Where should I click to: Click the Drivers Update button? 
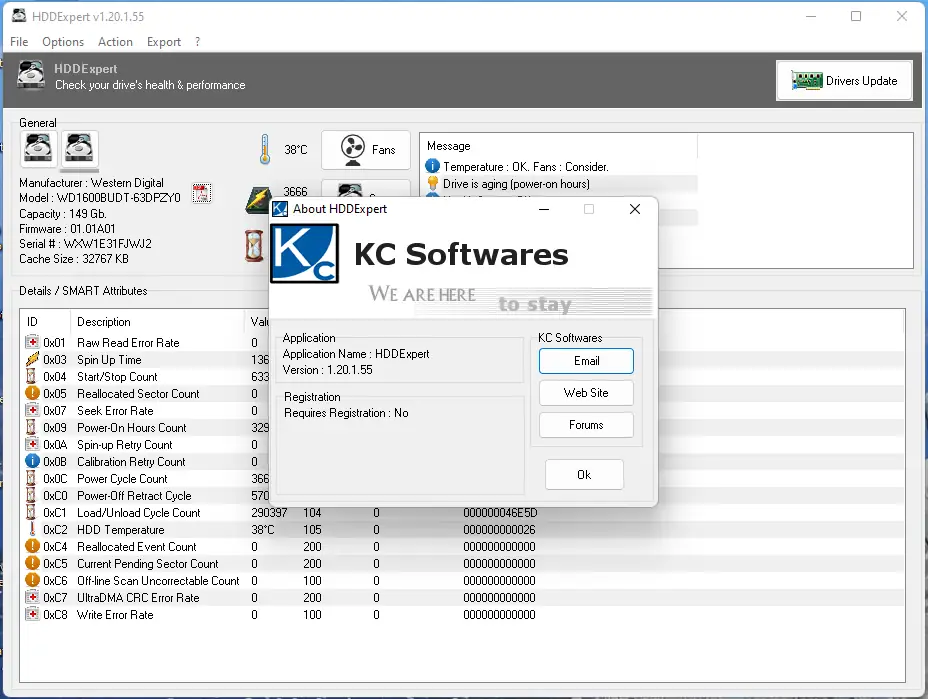(x=844, y=80)
